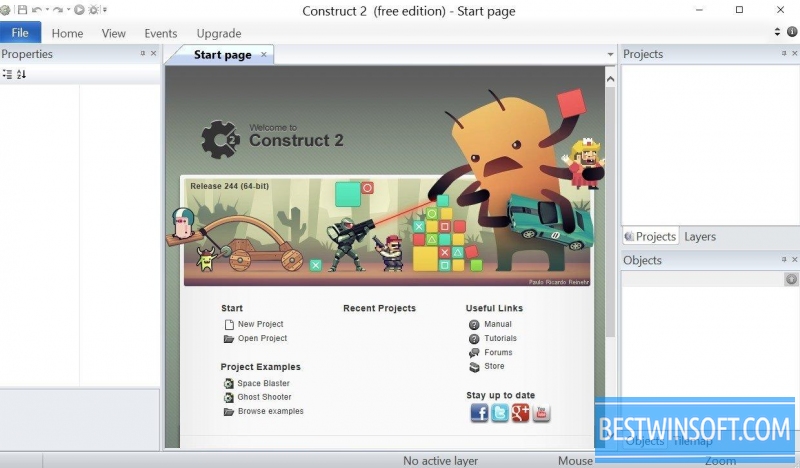Click the Categorized view icon in Properties
The image size is (800, 468).
point(7,74)
